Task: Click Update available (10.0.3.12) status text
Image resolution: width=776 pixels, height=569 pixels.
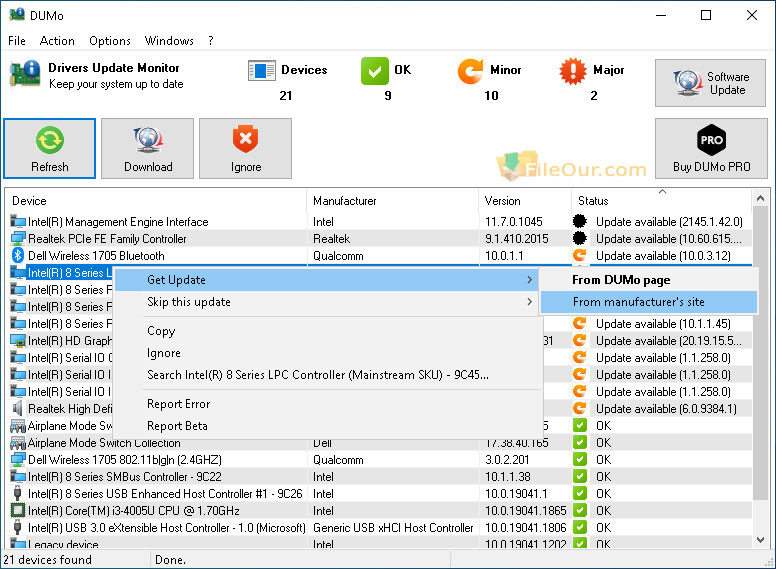Action: tap(663, 256)
